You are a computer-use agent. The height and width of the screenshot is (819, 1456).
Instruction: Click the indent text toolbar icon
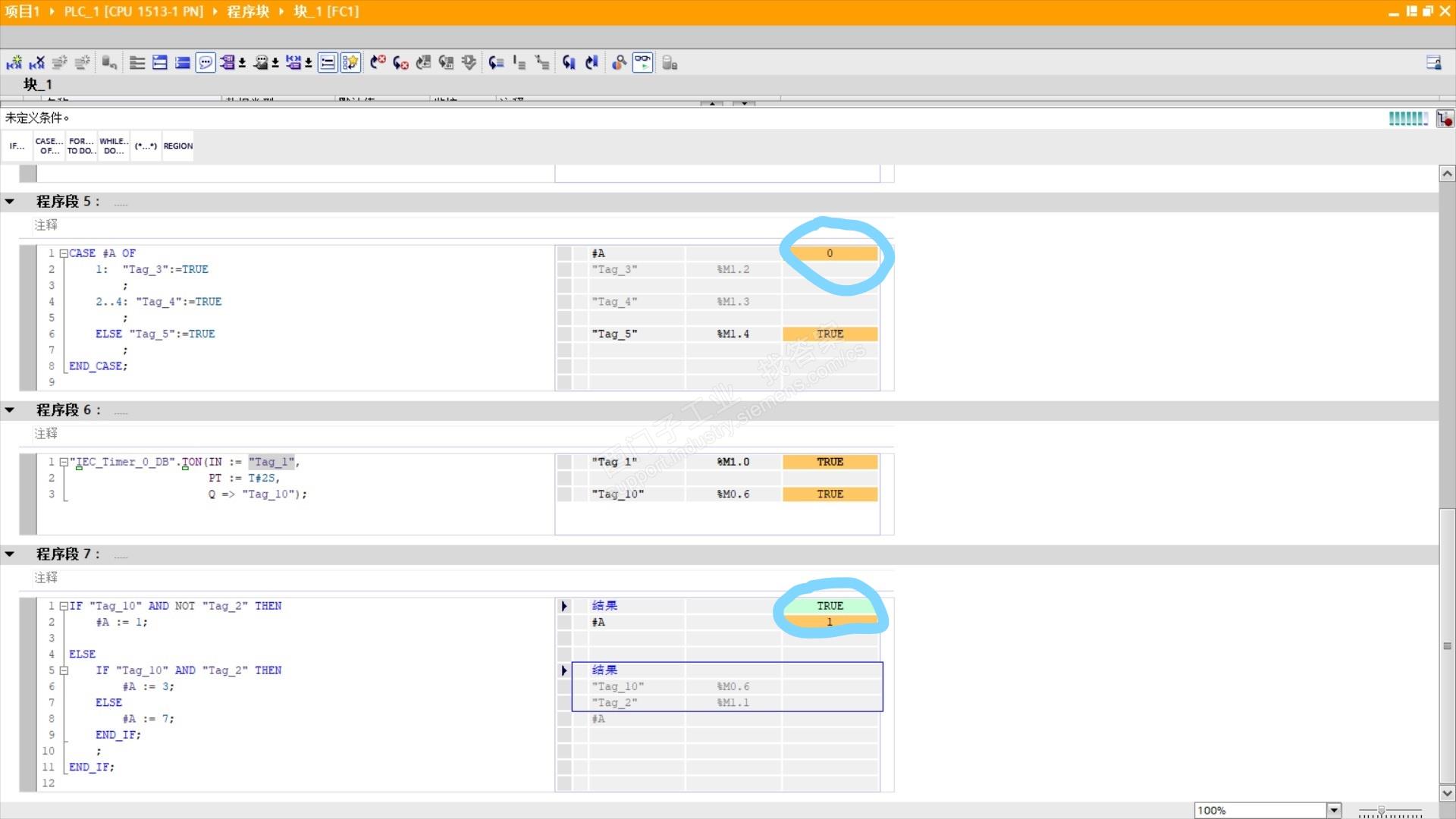pos(519,63)
